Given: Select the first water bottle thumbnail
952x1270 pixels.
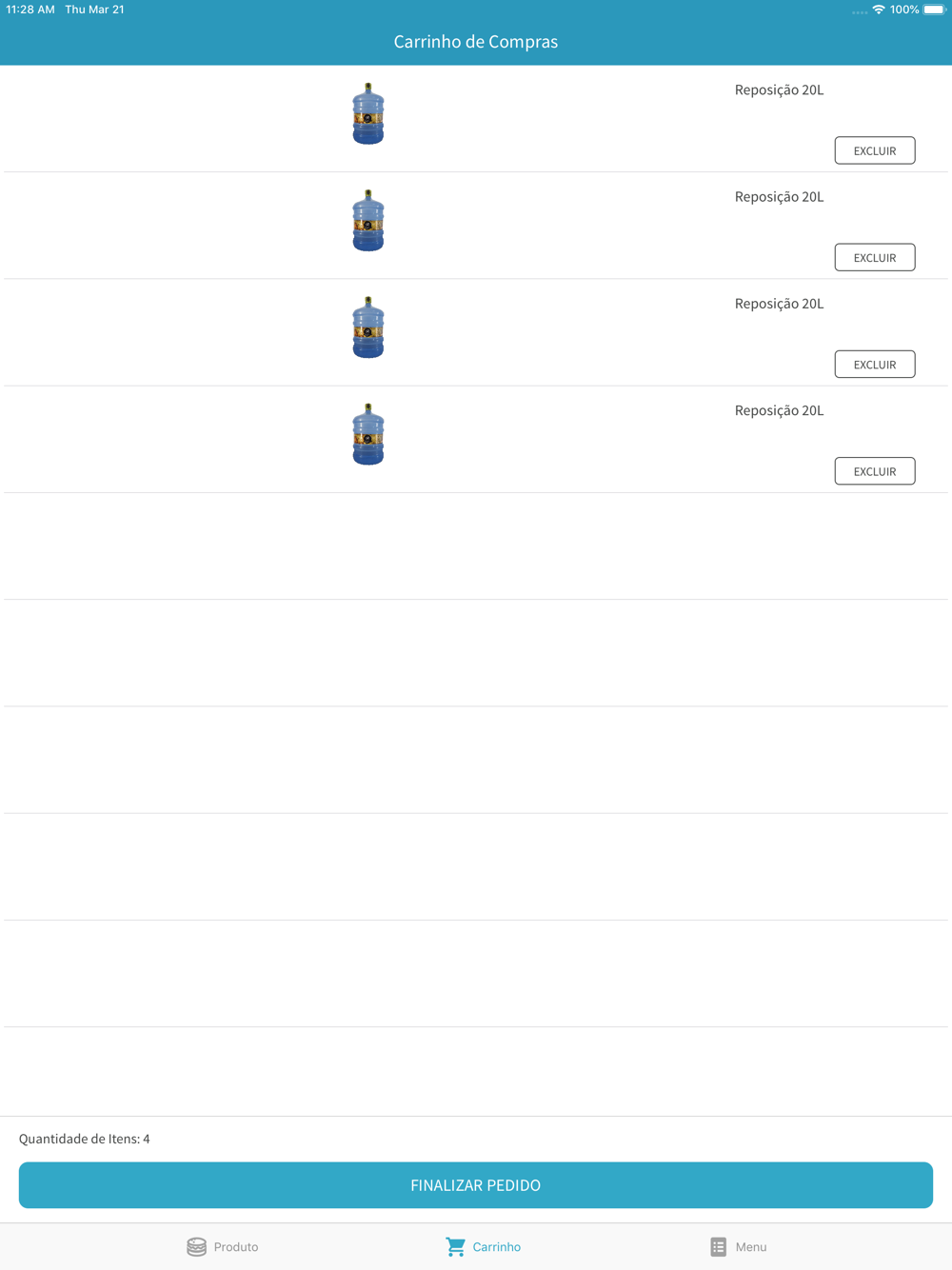Looking at the screenshot, I should click(x=368, y=114).
